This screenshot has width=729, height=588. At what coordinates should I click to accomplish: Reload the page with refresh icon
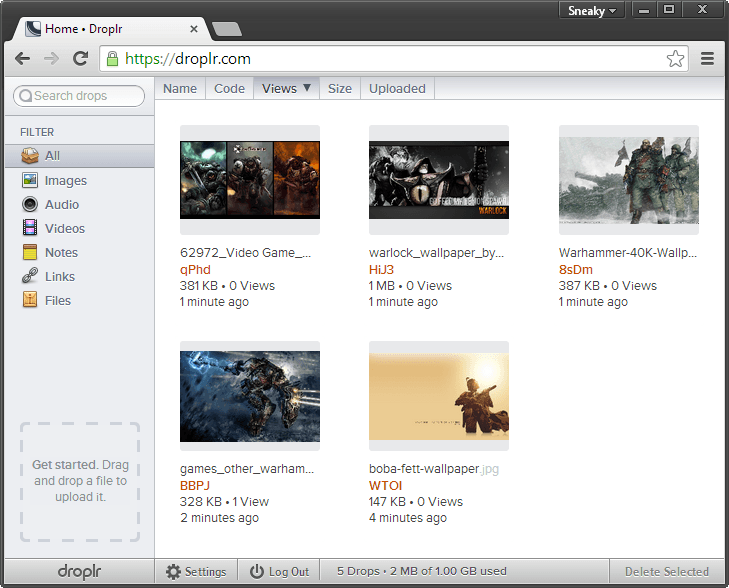(80, 58)
